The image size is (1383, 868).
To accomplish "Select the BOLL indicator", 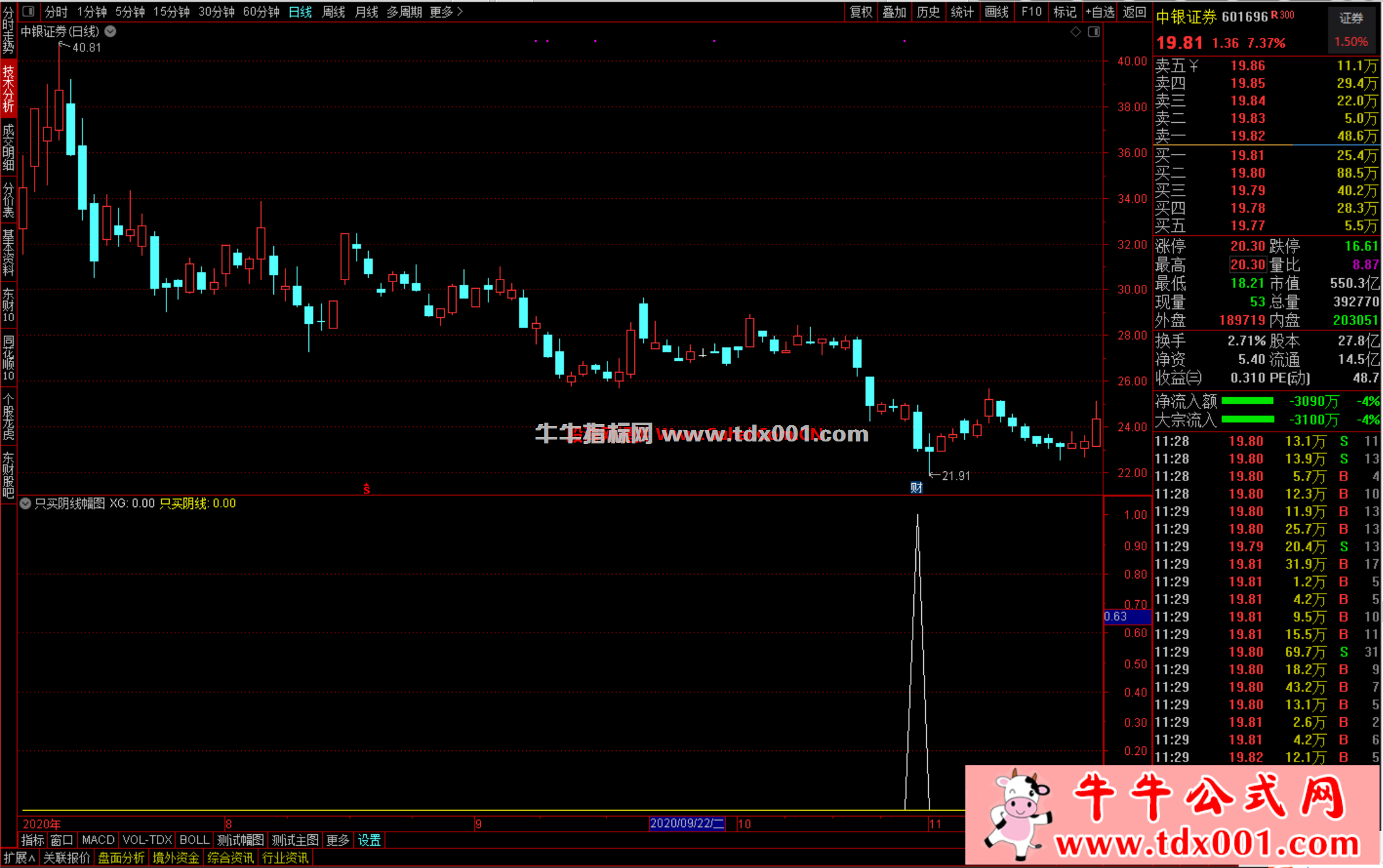I will coord(195,840).
